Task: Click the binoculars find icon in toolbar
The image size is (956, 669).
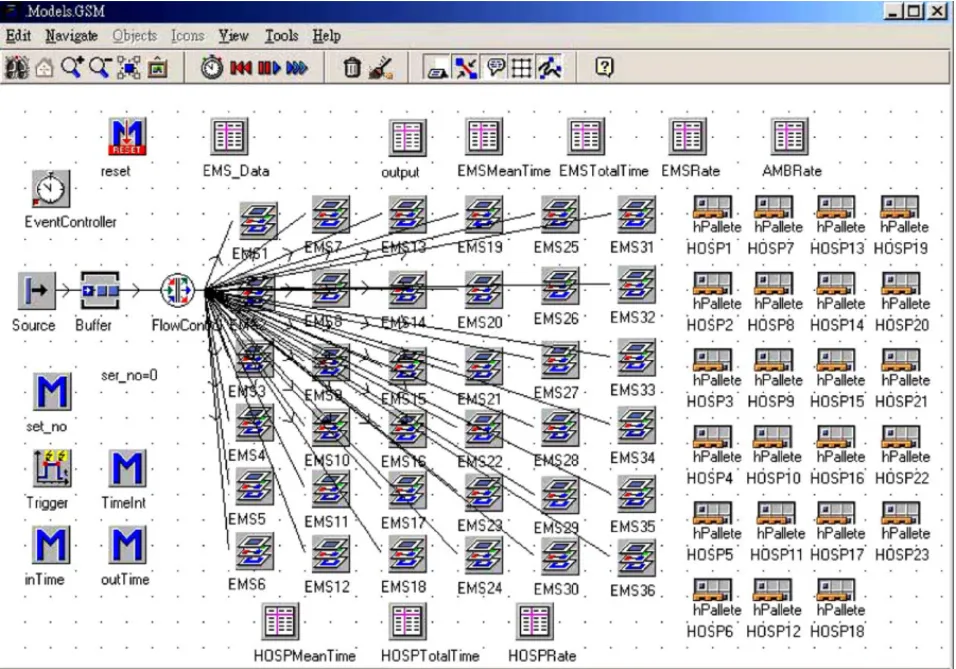Action: tap(16, 67)
